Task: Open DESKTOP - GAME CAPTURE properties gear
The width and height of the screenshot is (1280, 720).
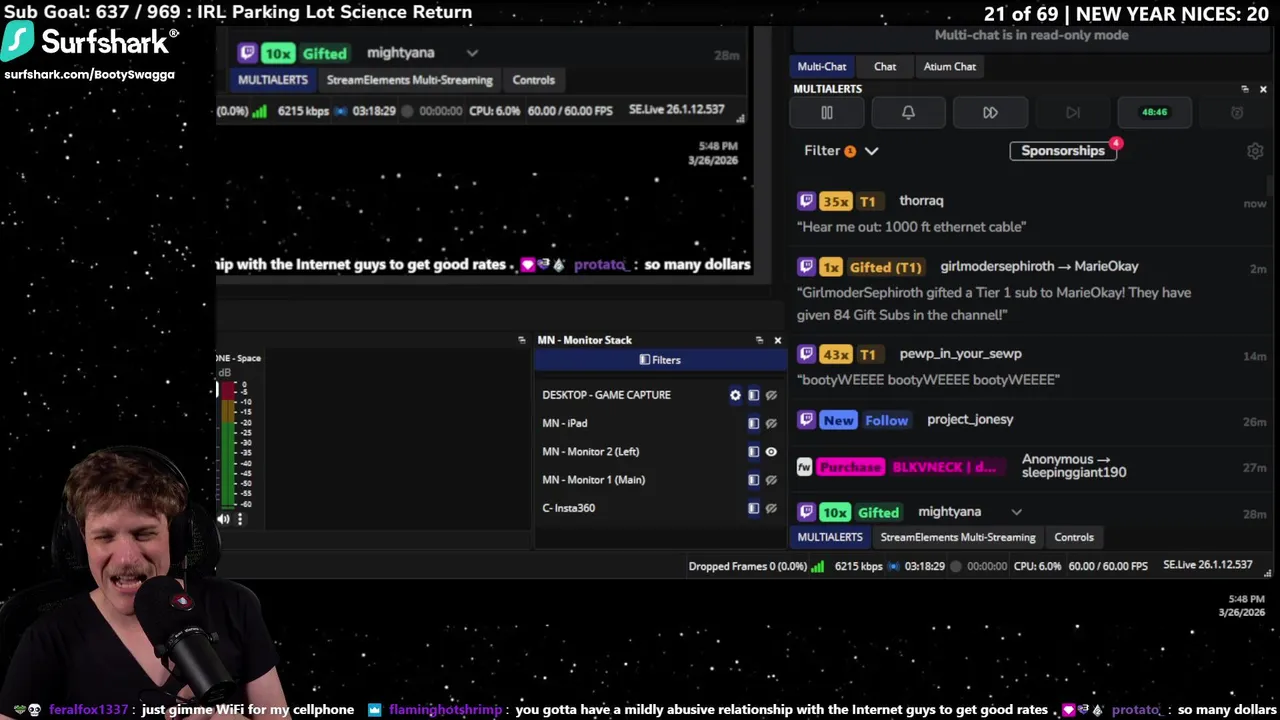Action: pos(735,395)
